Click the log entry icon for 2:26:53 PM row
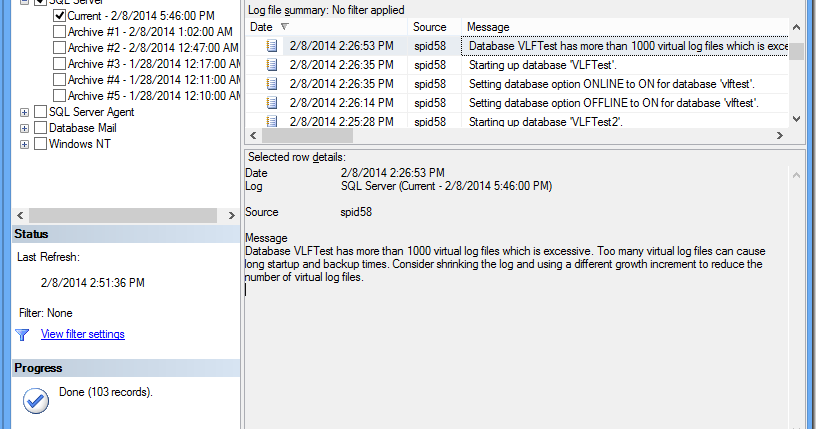This screenshot has height=429, width=816. [x=271, y=46]
